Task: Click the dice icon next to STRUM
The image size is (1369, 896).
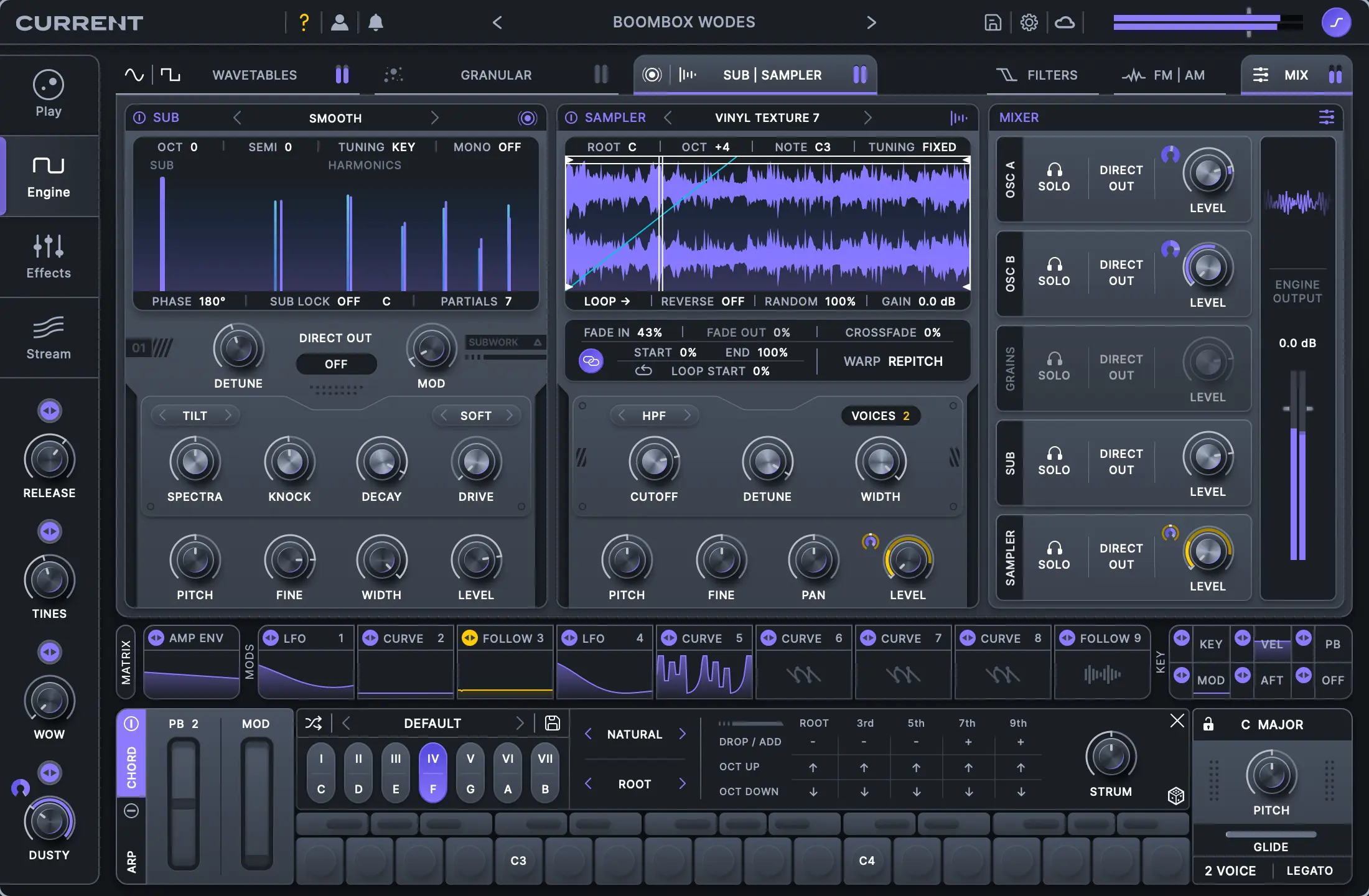Action: 1176,795
